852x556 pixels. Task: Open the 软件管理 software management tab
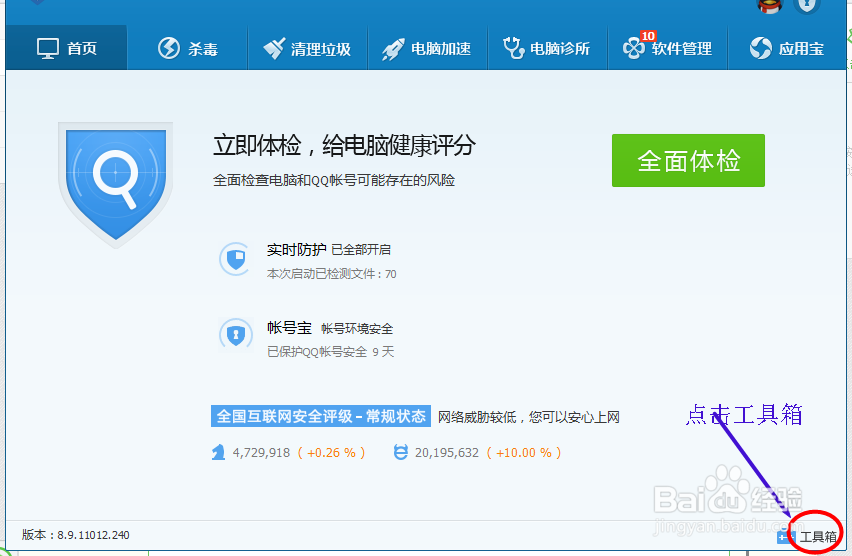(x=667, y=48)
